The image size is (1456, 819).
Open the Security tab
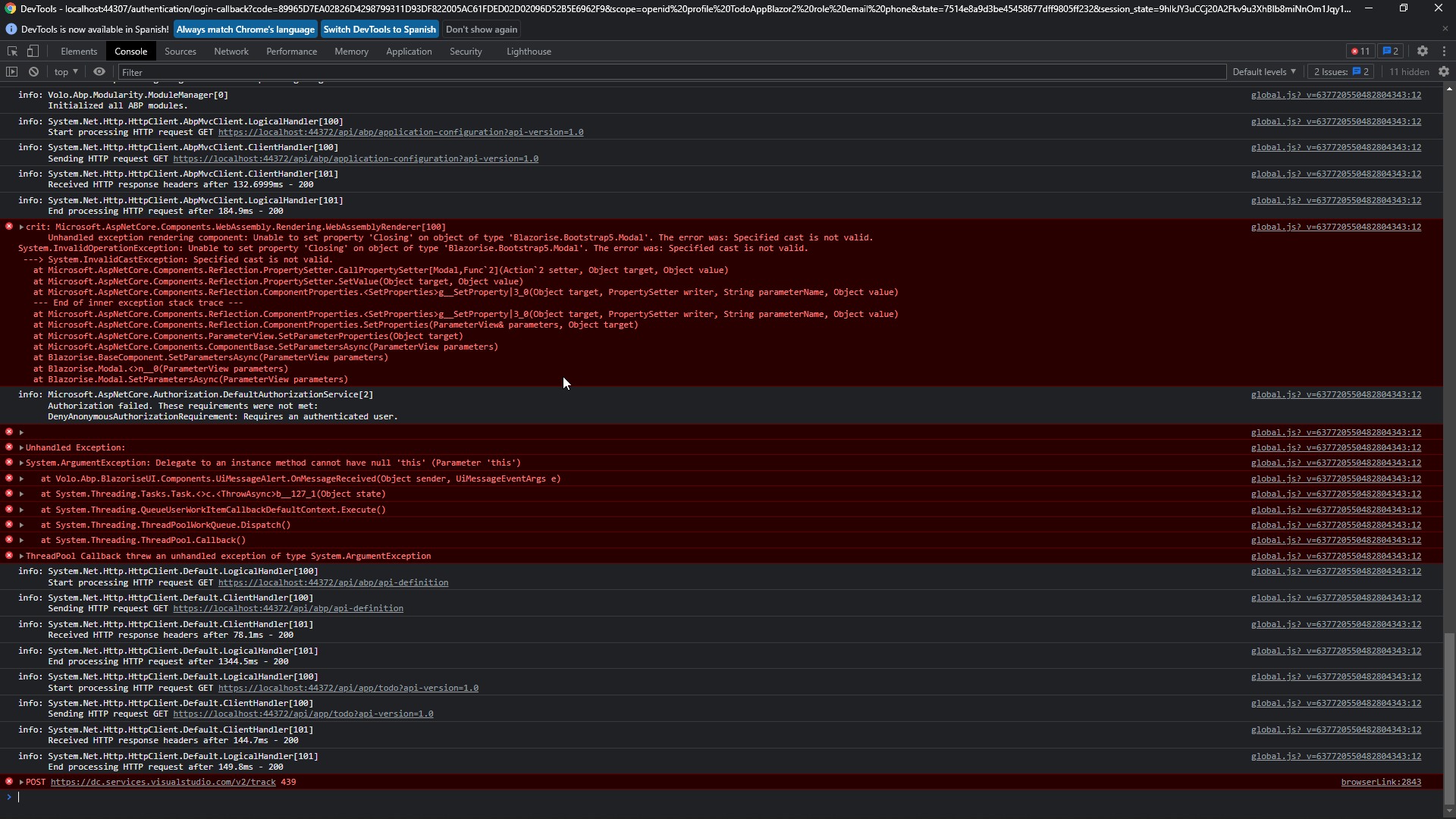[466, 52]
